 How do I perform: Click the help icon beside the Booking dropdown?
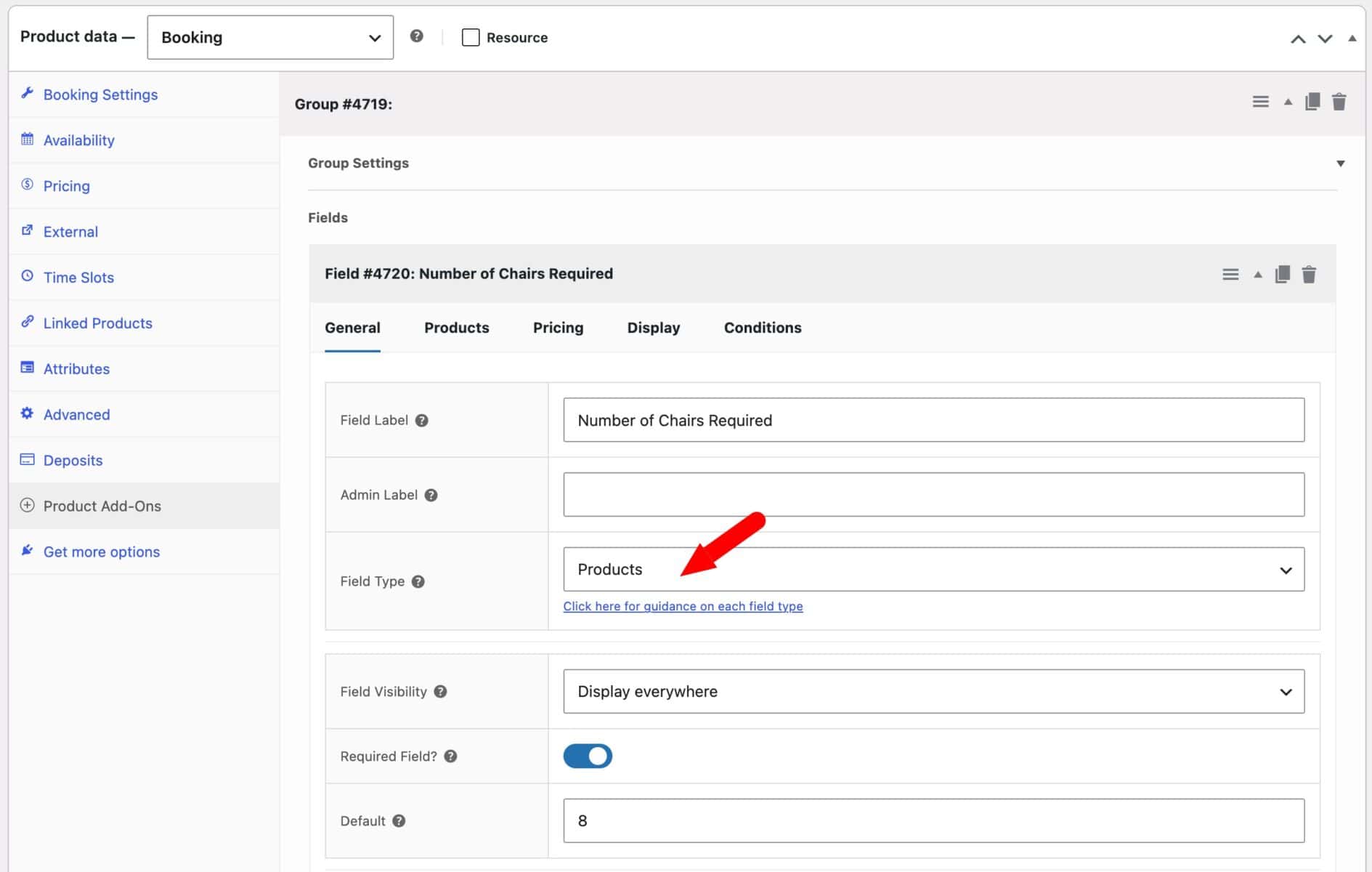[x=416, y=36]
